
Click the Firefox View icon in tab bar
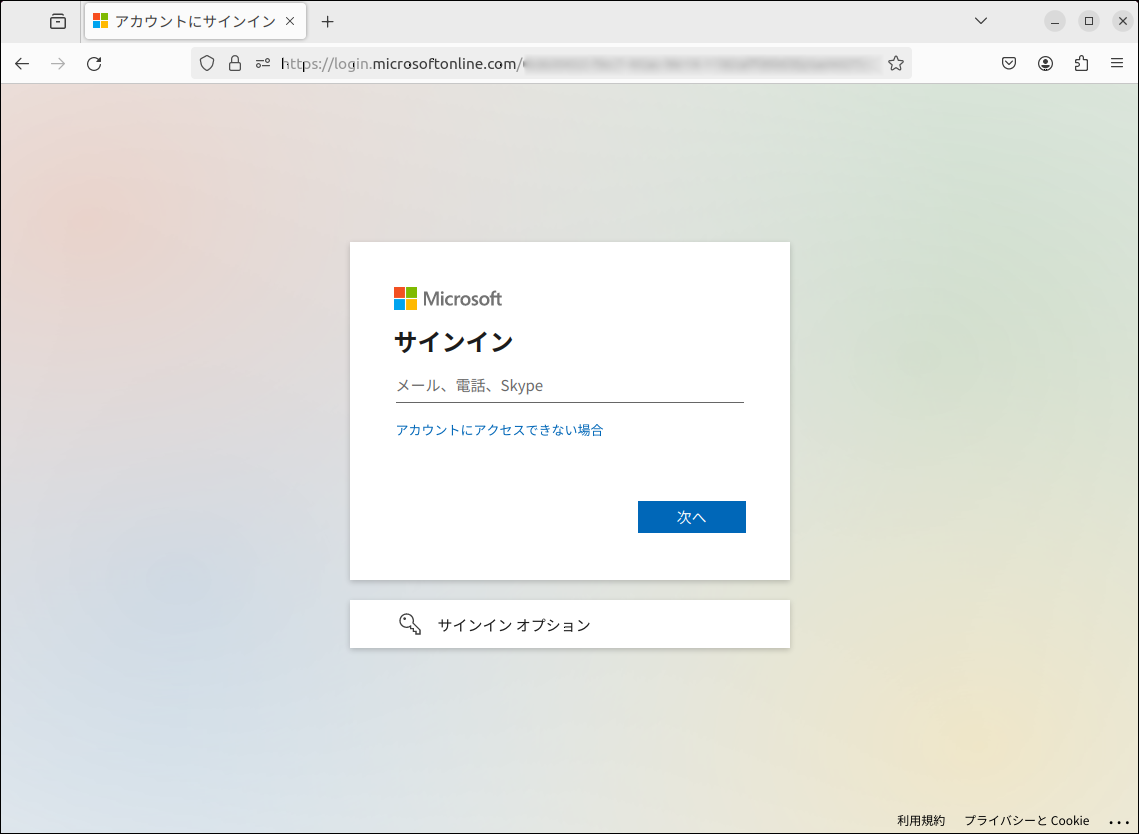coord(58,21)
